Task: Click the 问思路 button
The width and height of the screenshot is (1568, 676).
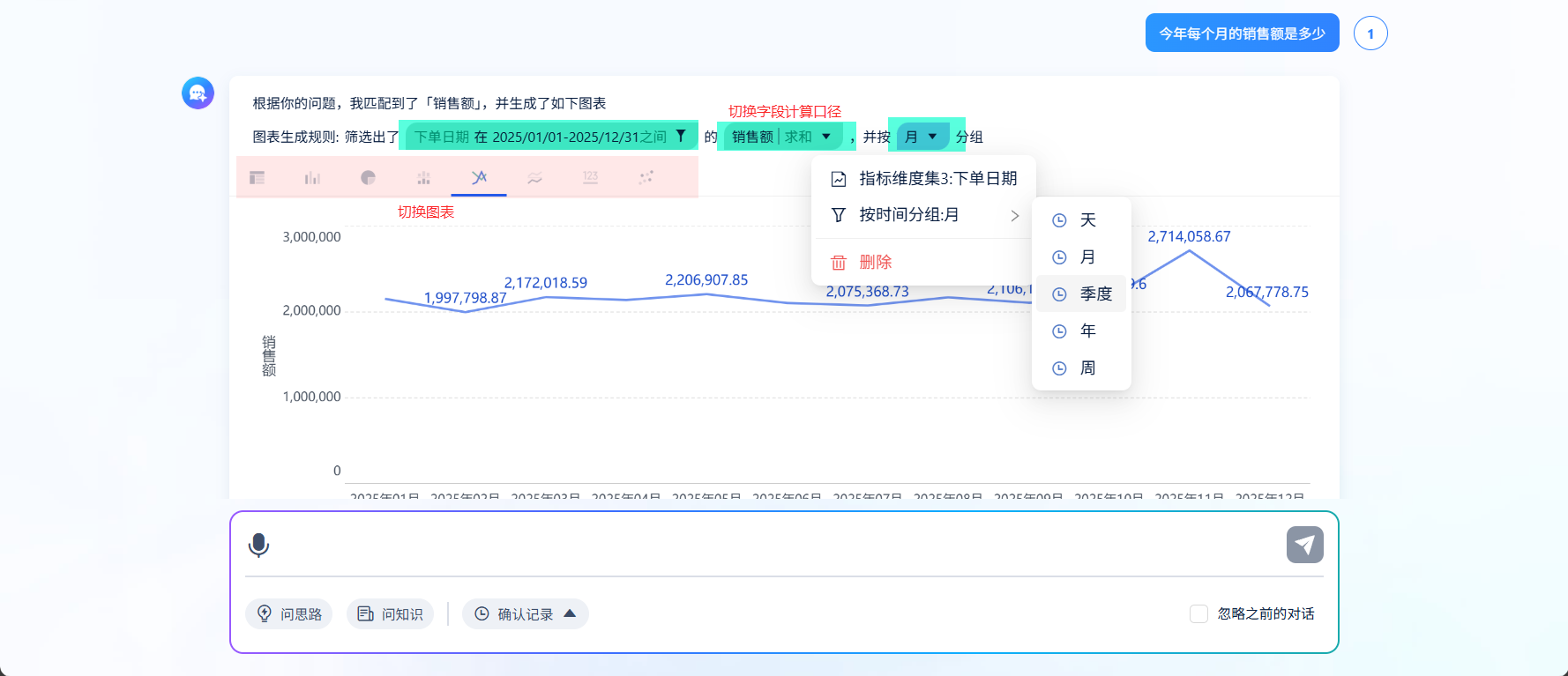Action: (x=288, y=614)
